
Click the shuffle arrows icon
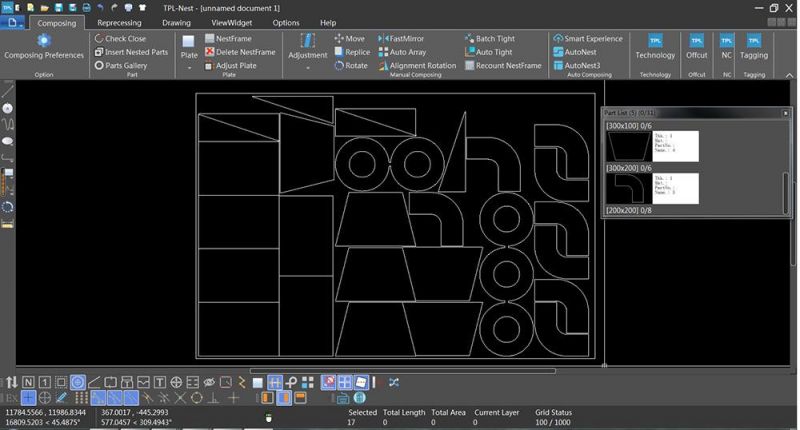point(394,382)
